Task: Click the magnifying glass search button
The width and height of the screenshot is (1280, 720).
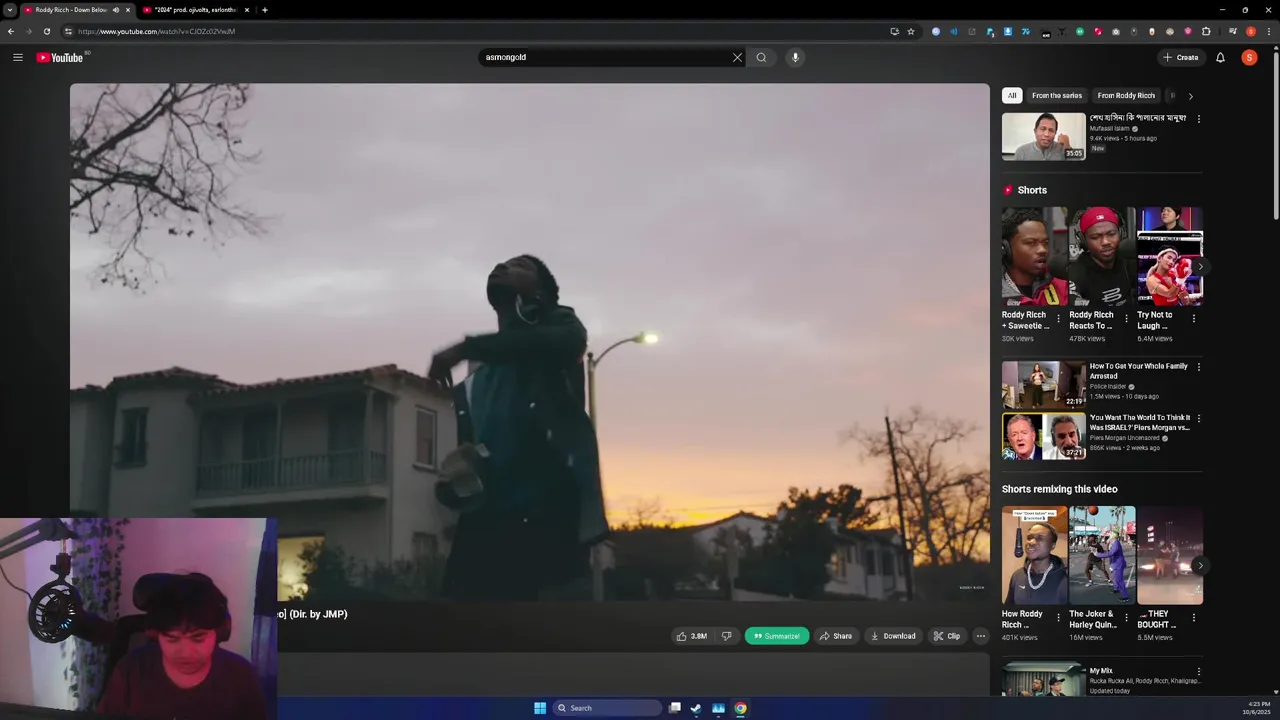Action: click(x=761, y=57)
